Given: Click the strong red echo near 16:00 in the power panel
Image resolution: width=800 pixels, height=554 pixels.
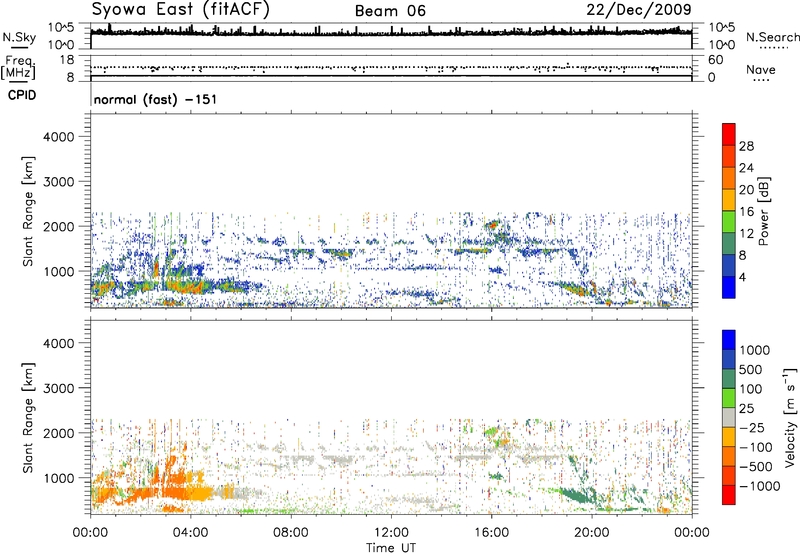Looking at the screenshot, I should (x=493, y=224).
